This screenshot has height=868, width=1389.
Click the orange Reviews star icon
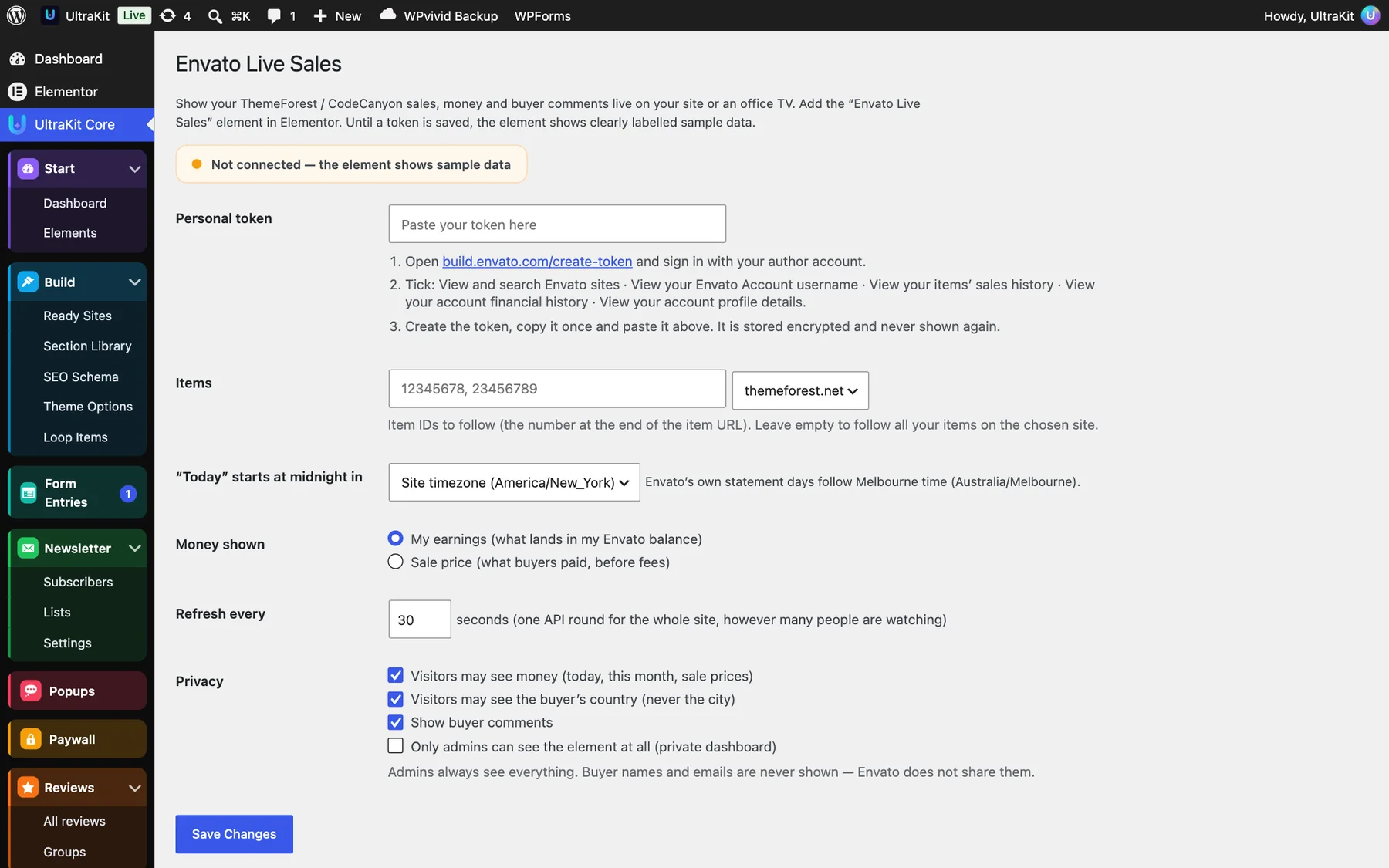28,788
